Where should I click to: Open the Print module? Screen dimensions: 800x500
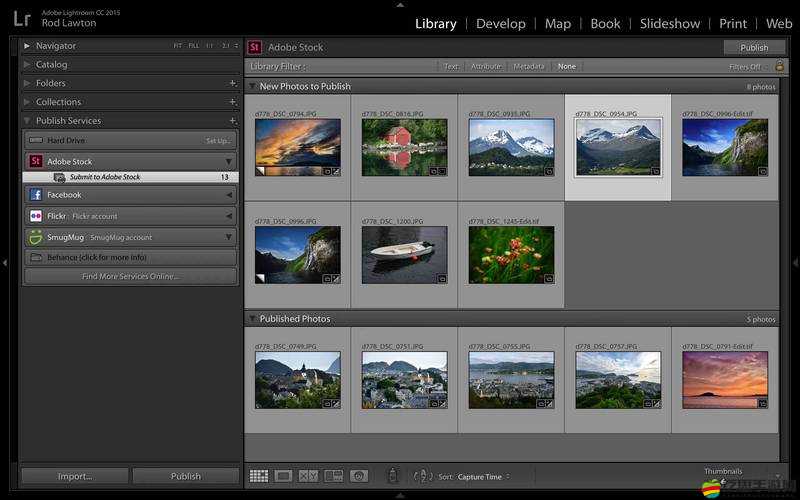pyautogui.click(x=733, y=23)
